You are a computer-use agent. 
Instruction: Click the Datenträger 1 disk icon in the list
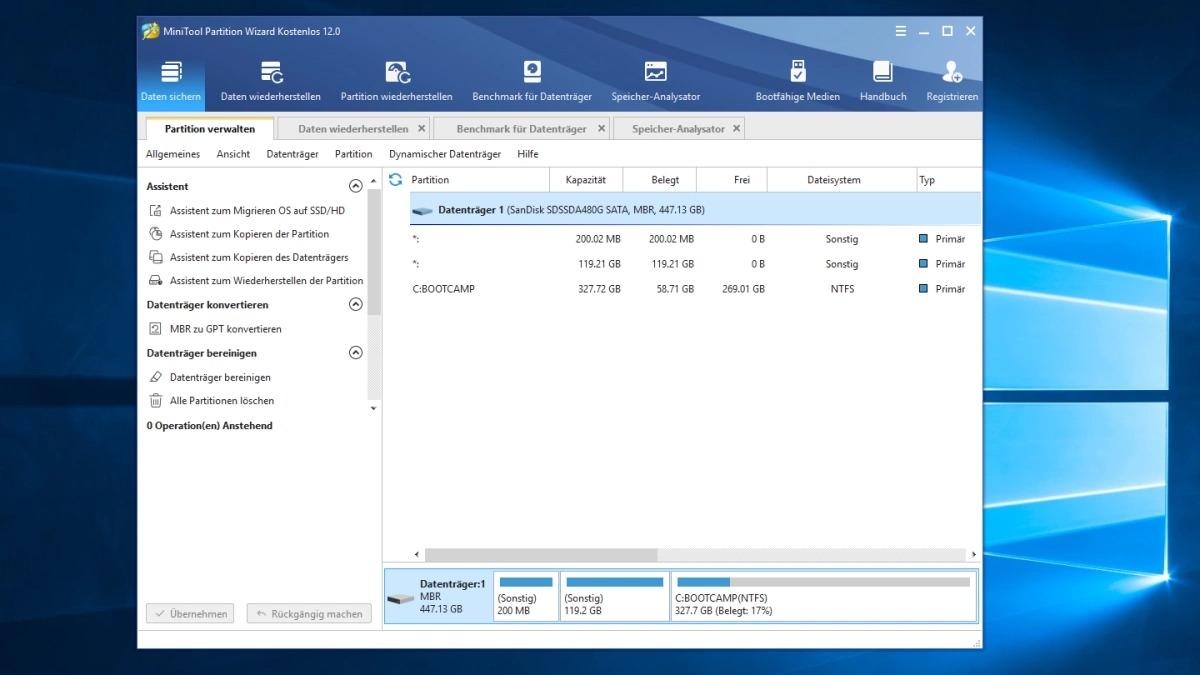(x=422, y=211)
